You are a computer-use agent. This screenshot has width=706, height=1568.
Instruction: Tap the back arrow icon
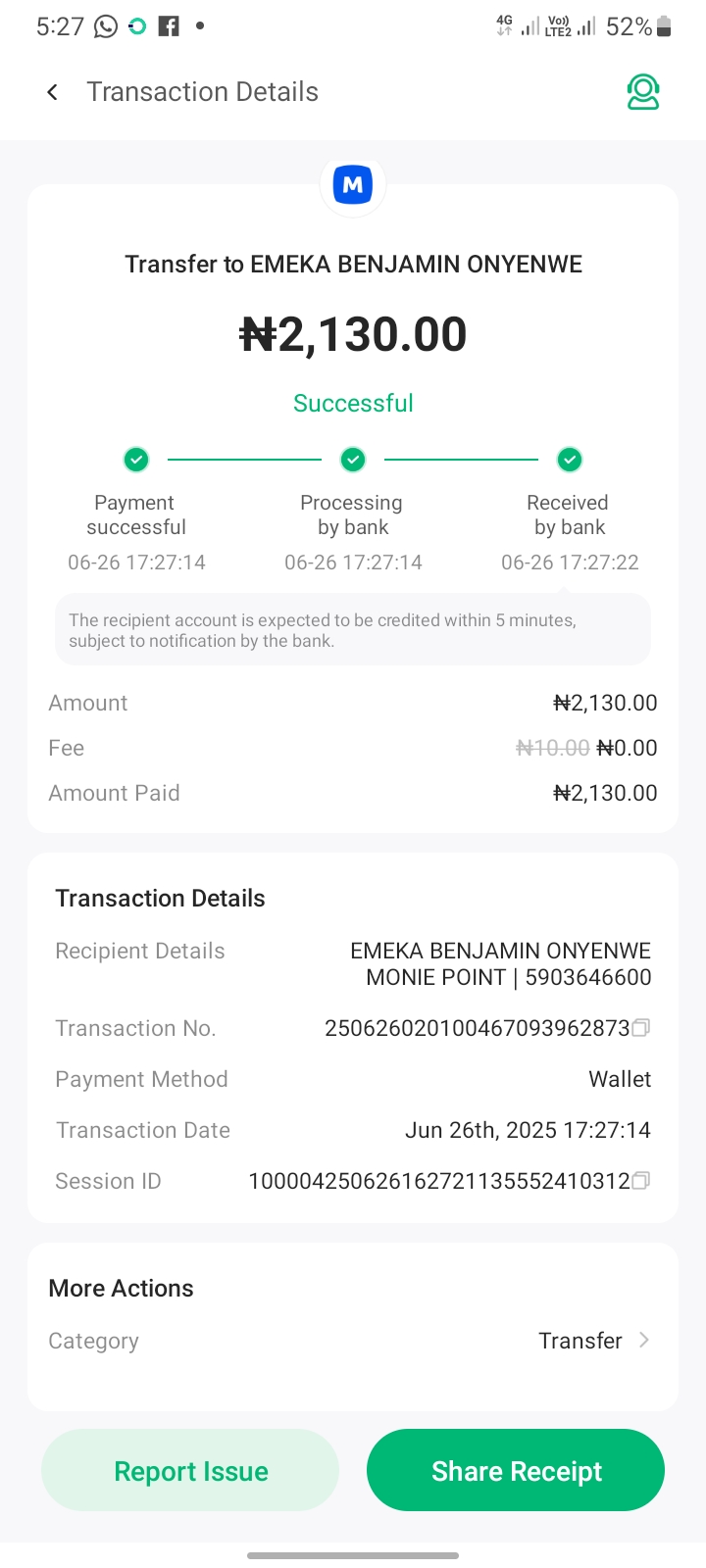[x=53, y=92]
